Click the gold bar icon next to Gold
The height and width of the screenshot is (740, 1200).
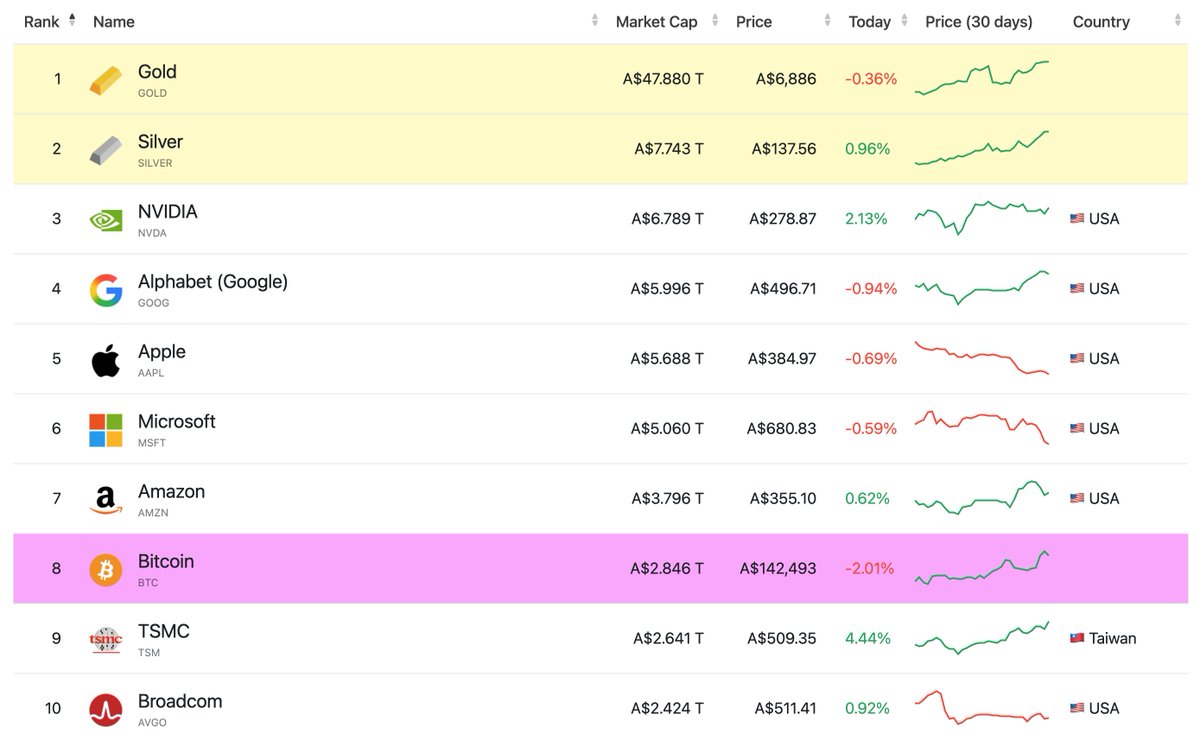(x=105, y=78)
